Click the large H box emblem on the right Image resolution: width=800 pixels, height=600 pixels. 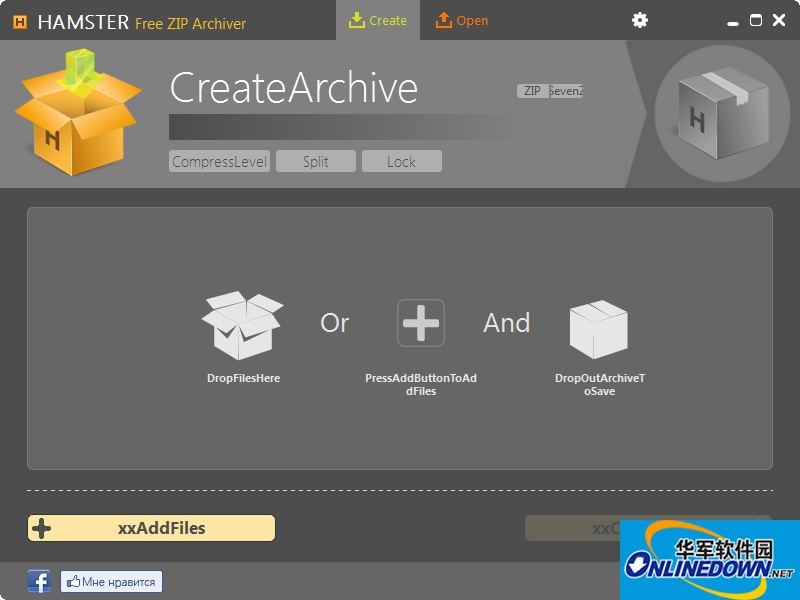[722, 114]
